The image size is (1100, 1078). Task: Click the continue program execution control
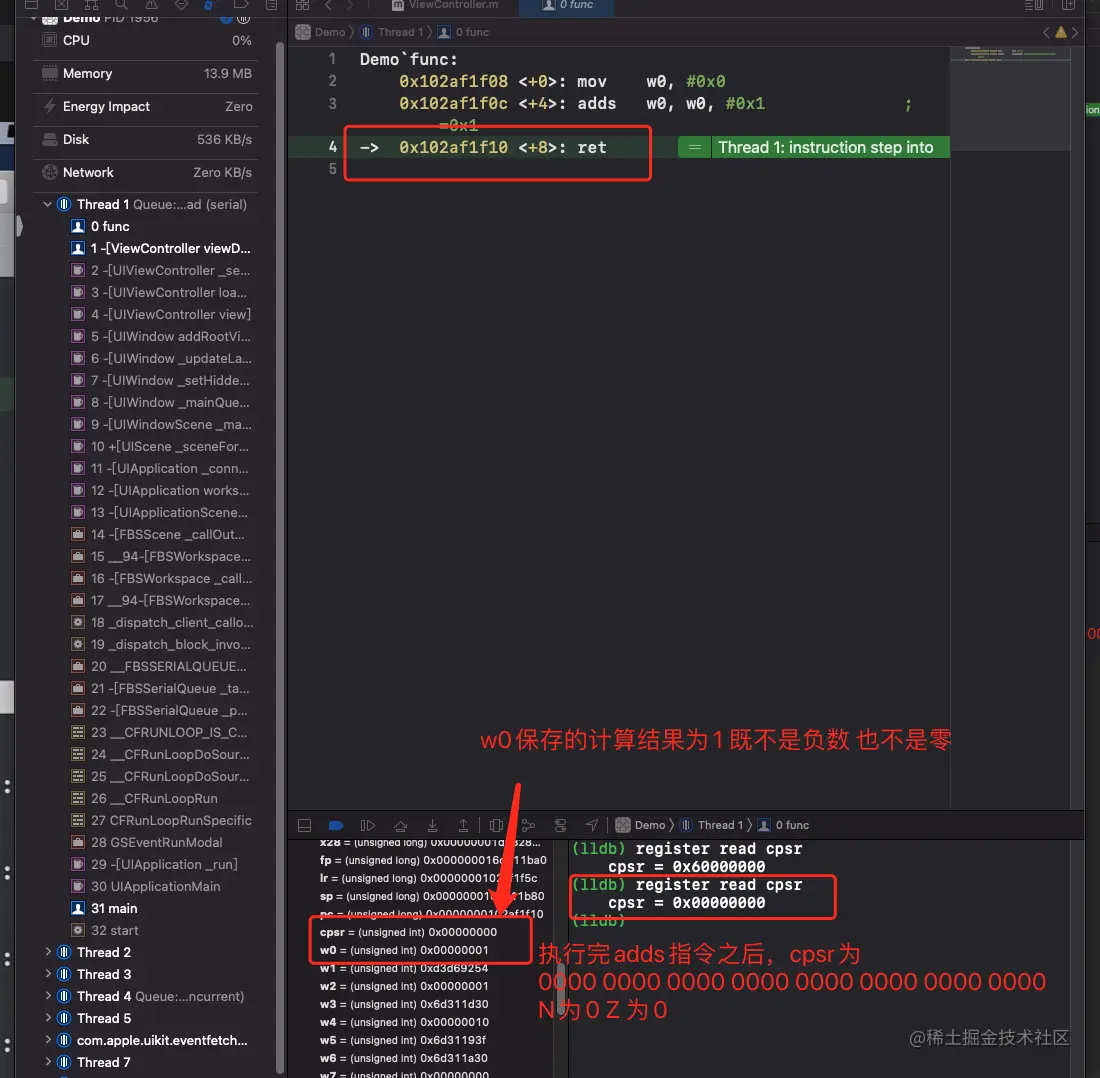[x=366, y=825]
